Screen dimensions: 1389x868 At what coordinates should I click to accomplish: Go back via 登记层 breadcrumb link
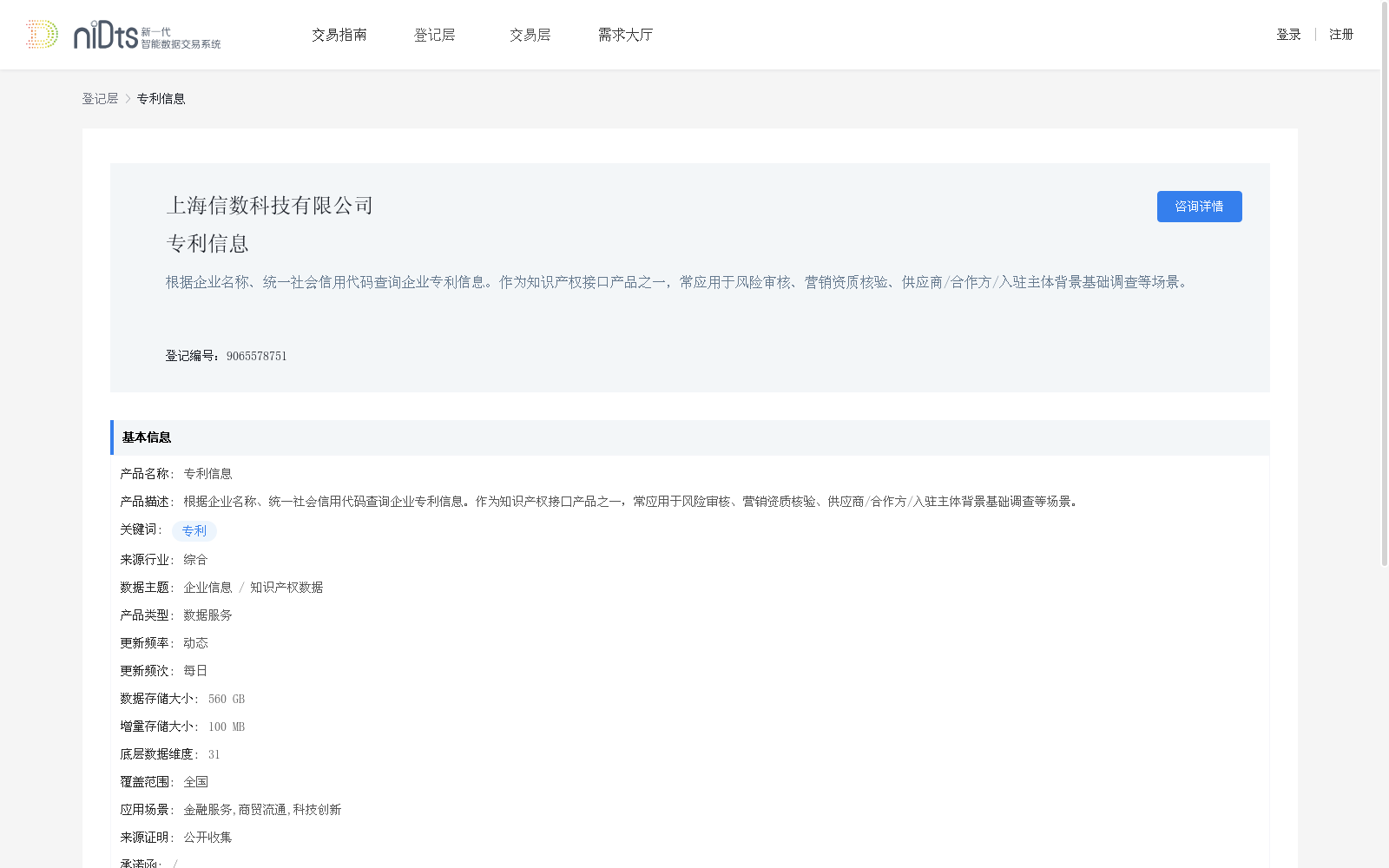click(x=100, y=99)
